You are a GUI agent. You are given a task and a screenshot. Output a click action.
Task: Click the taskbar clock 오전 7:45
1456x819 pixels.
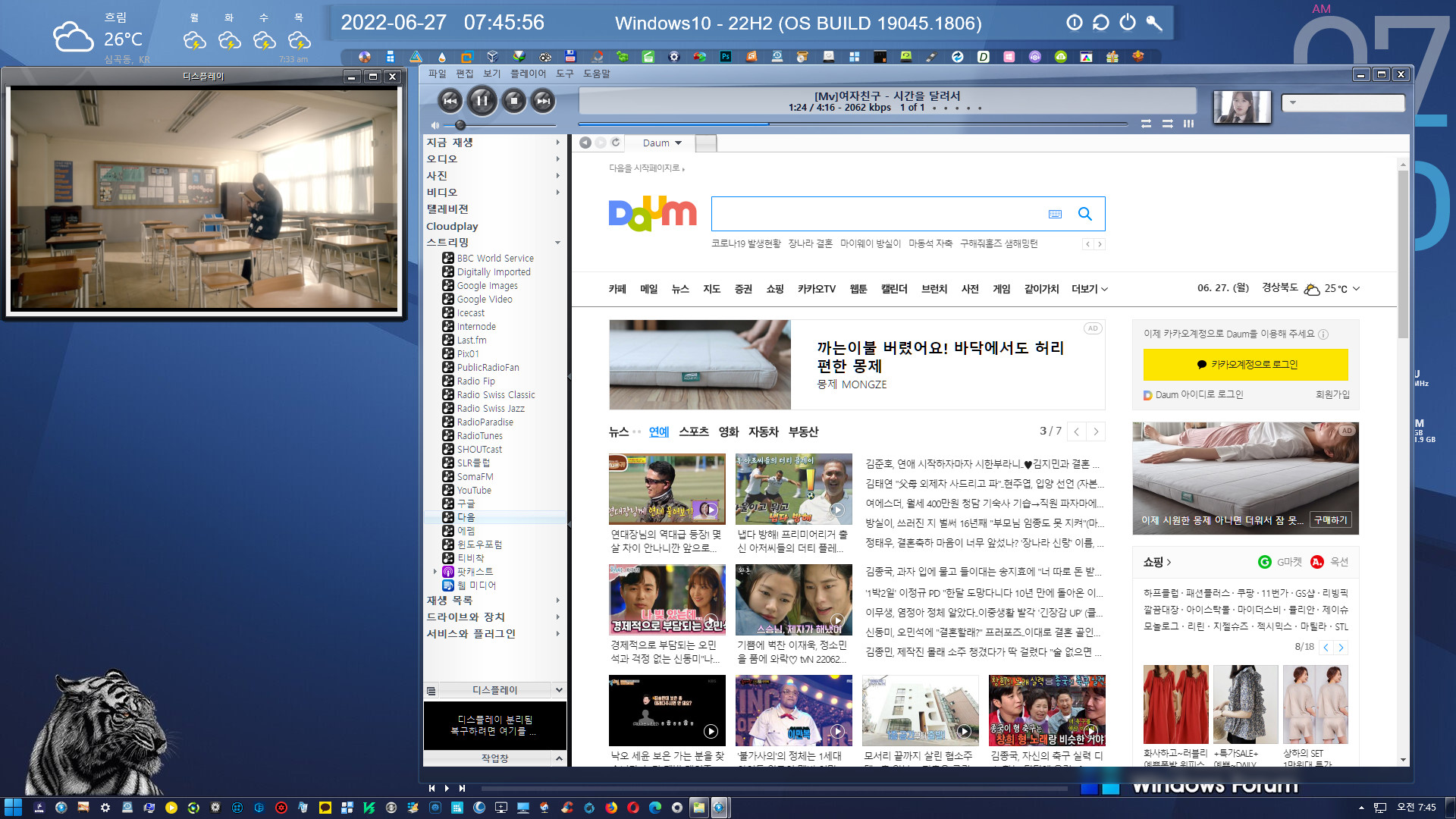[x=1417, y=808]
